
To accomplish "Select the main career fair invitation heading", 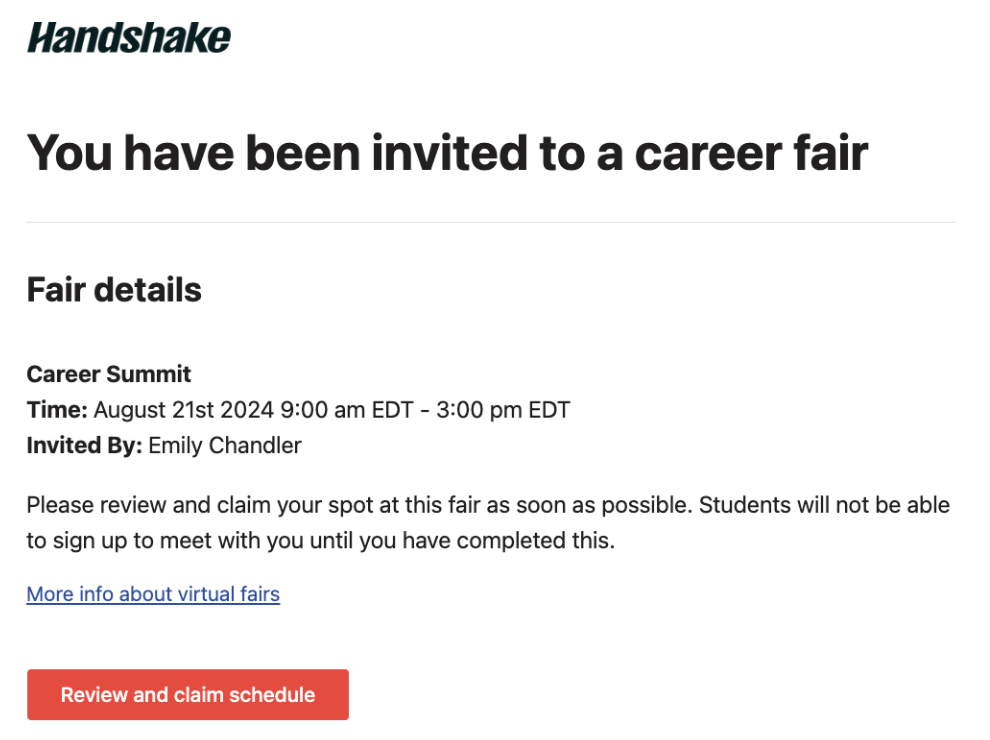I will (447, 153).
